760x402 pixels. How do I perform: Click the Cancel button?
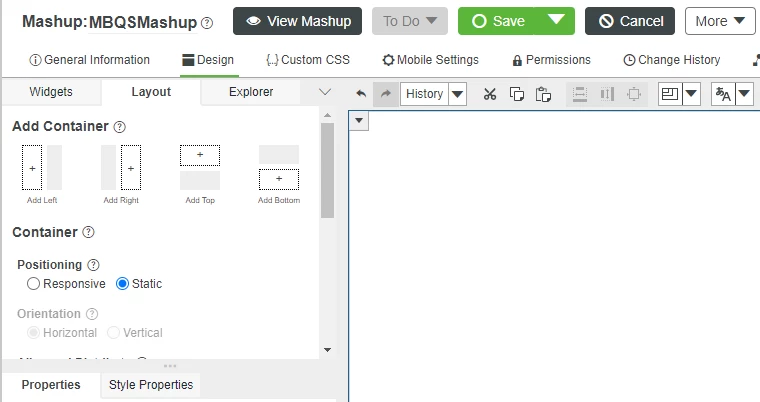pos(630,21)
